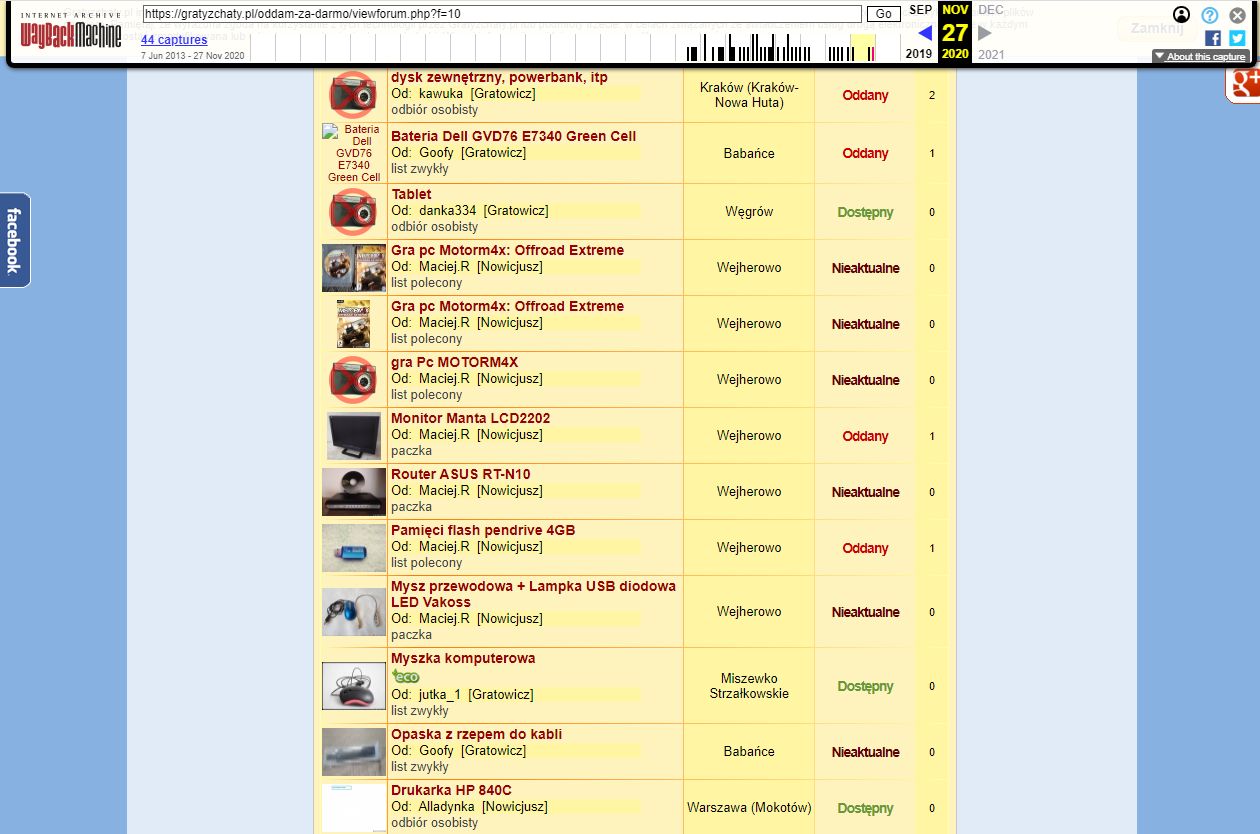Click the eco leaf badge icon
1260x834 pixels.
click(x=405, y=676)
